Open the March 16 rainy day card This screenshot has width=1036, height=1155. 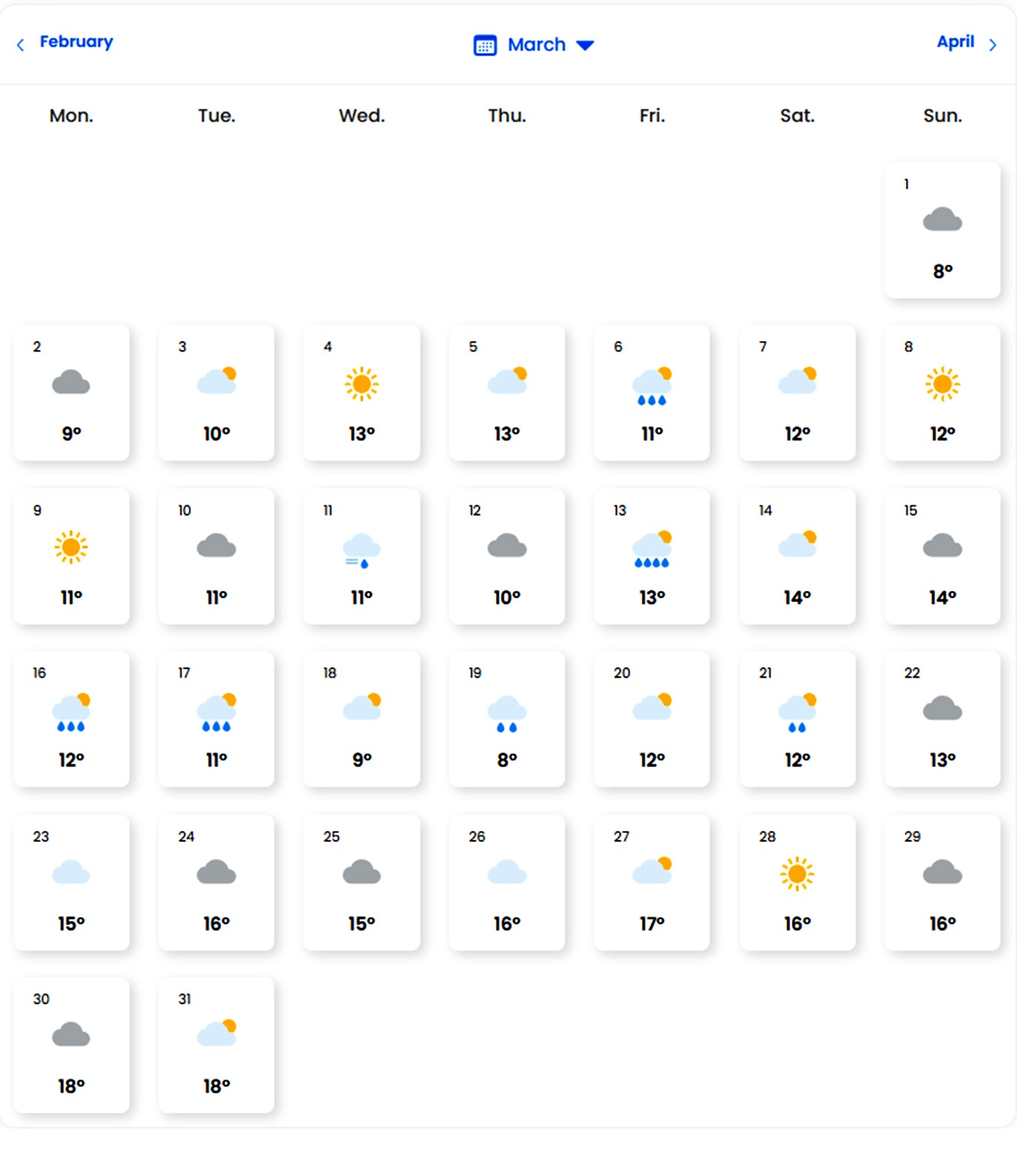coord(71,718)
